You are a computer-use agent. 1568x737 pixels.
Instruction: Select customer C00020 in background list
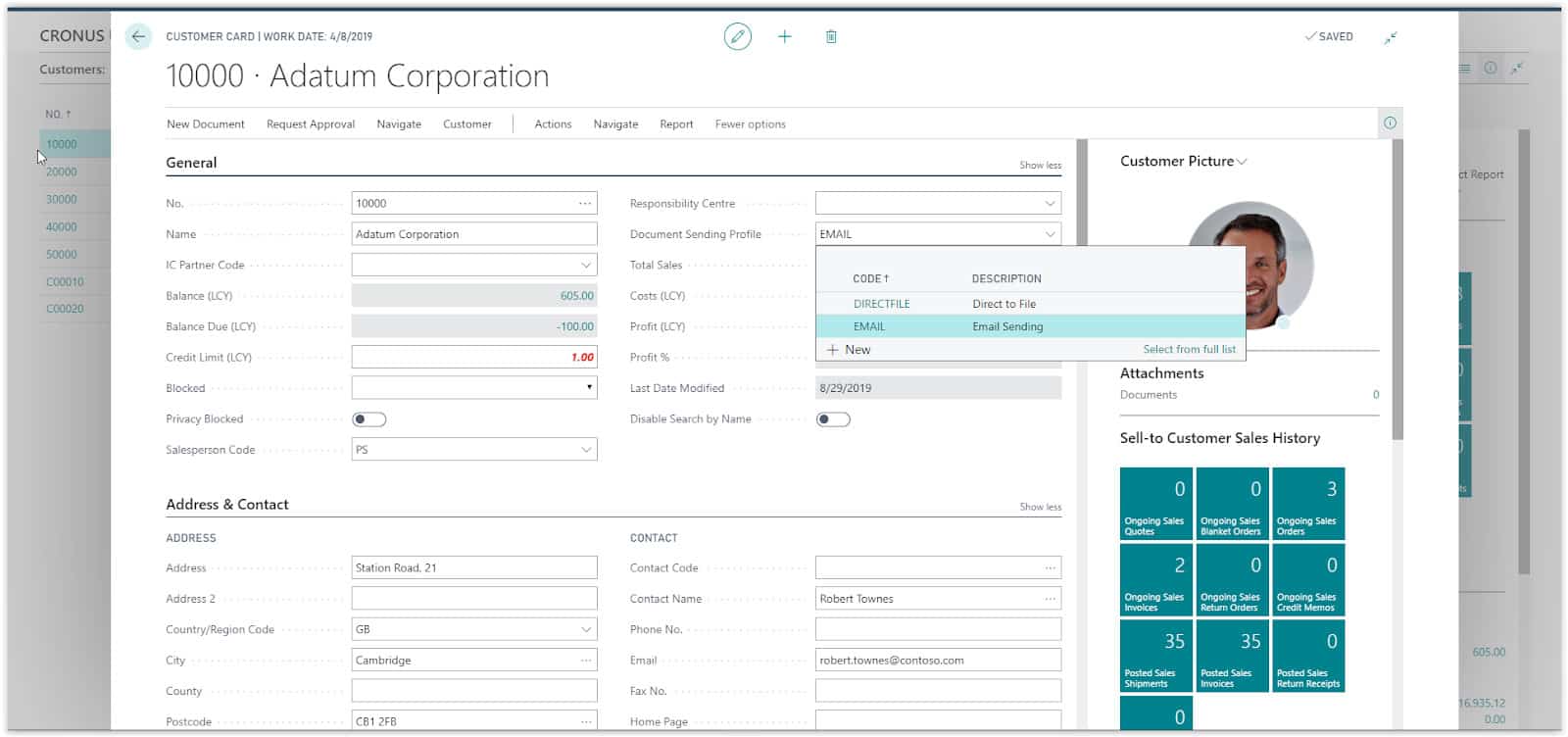click(x=65, y=309)
